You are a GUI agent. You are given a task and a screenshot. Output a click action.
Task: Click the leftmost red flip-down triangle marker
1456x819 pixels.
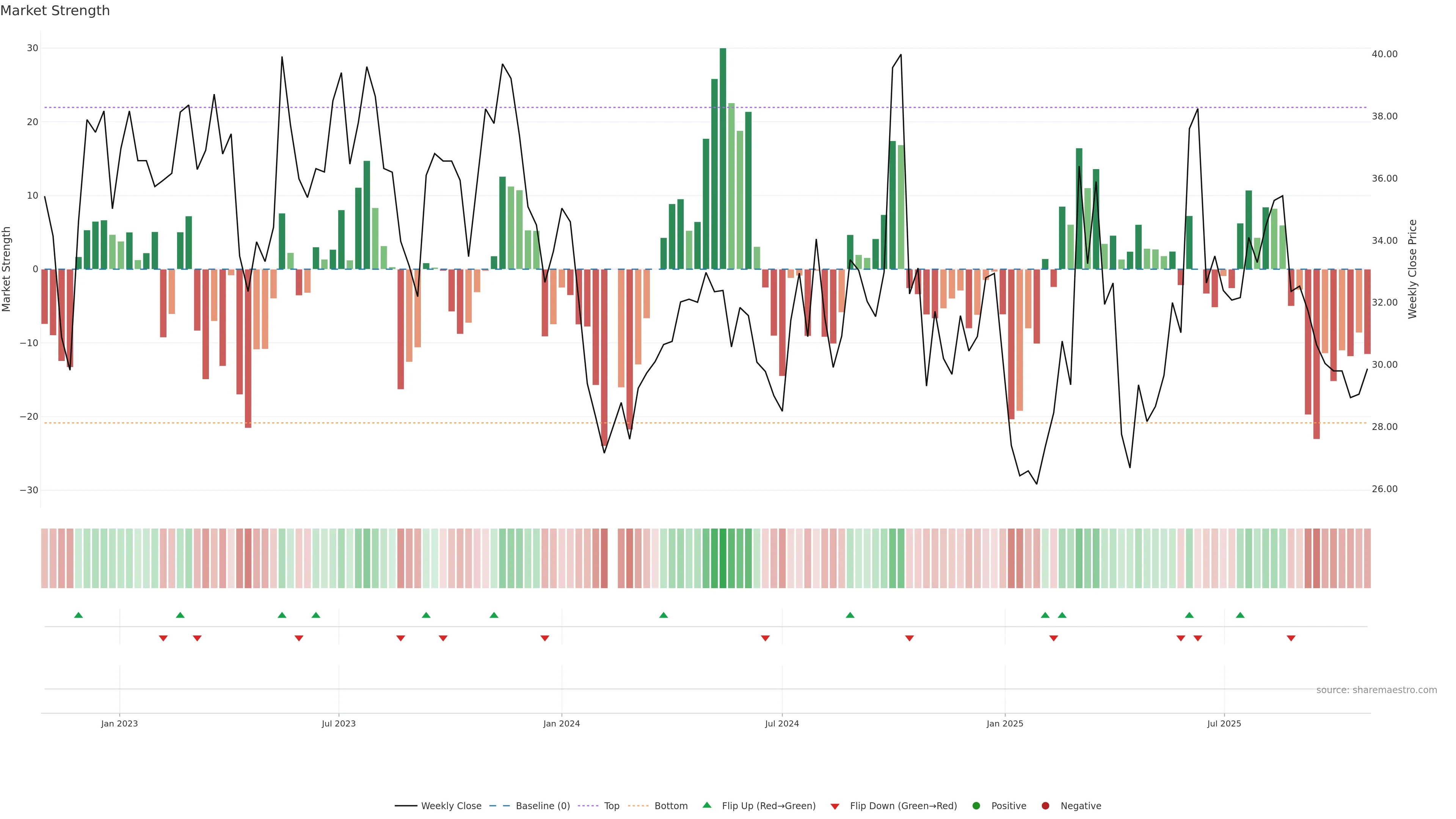click(163, 638)
